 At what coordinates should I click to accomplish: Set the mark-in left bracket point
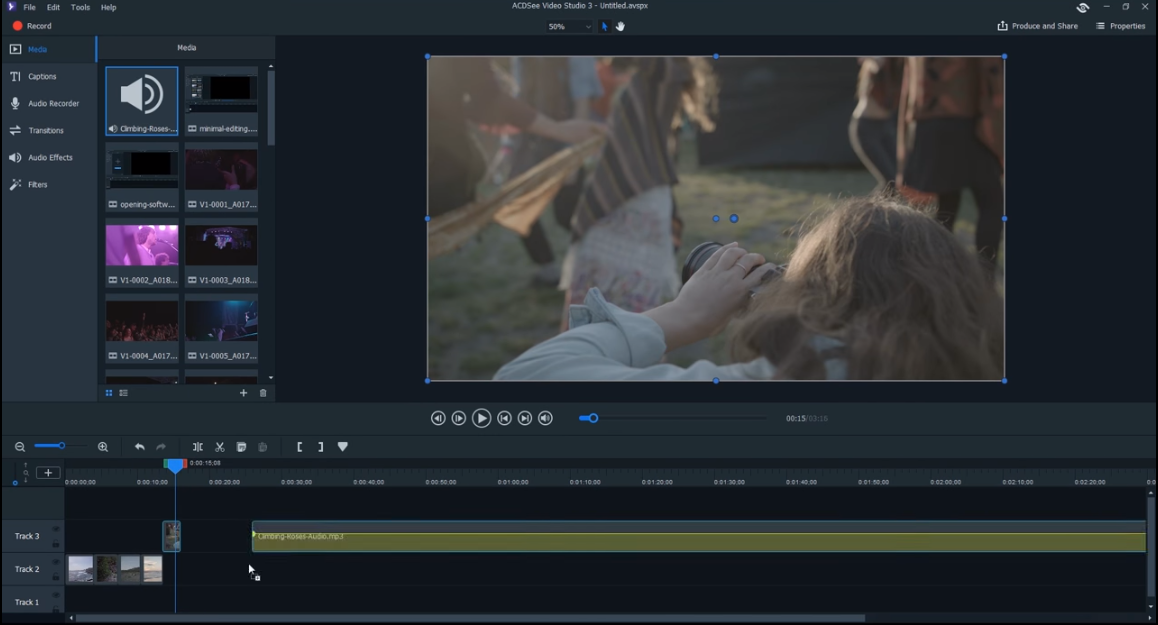[299, 447]
